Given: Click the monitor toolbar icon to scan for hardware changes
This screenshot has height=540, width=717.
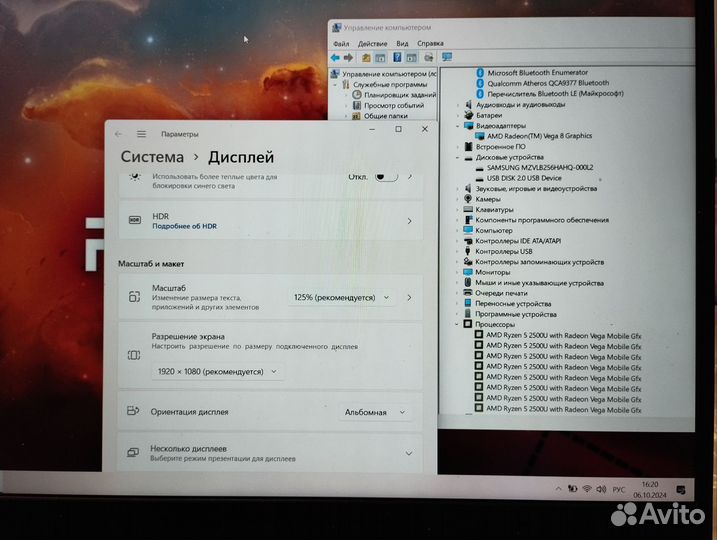Looking at the screenshot, I should click(447, 57).
